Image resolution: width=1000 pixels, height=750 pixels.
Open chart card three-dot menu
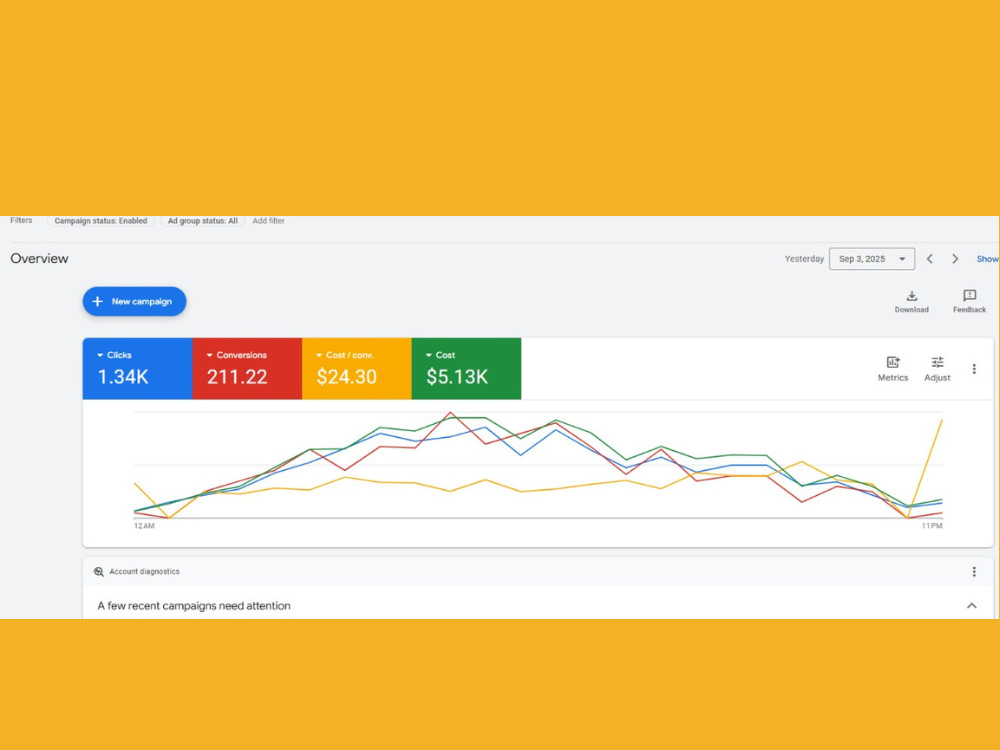974,369
